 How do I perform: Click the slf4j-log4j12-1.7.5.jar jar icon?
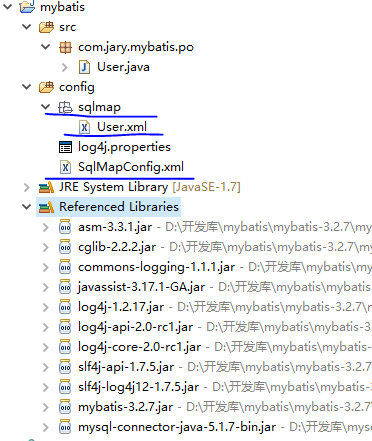point(65,387)
